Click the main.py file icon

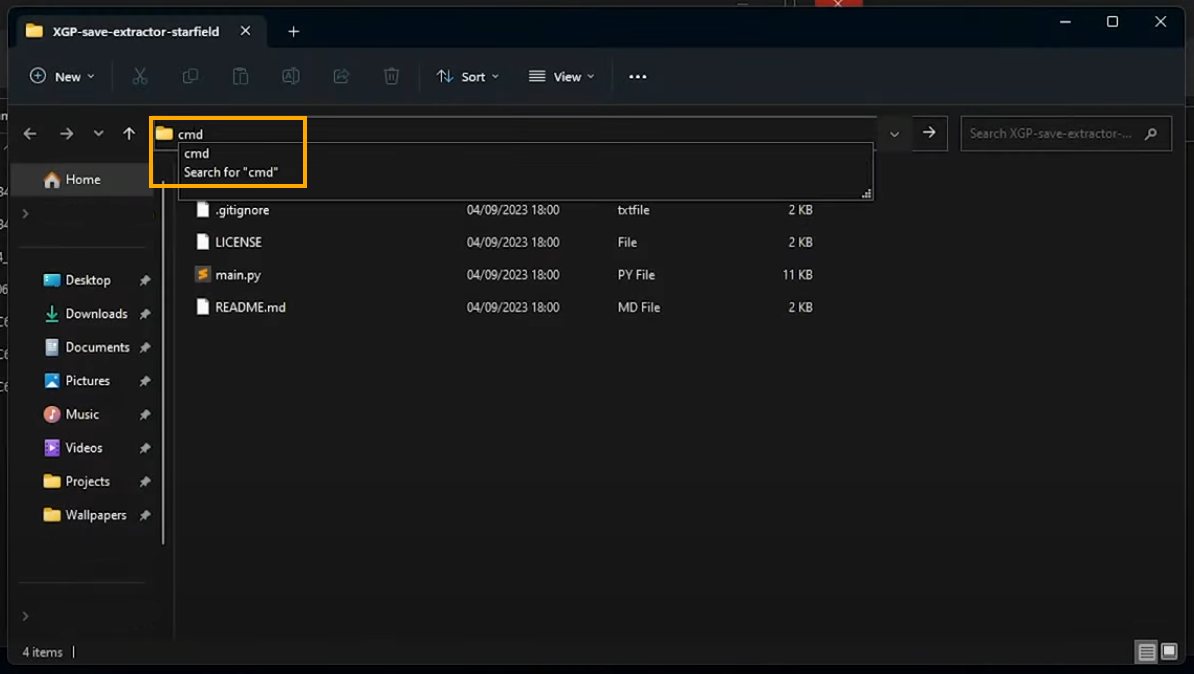tap(203, 274)
